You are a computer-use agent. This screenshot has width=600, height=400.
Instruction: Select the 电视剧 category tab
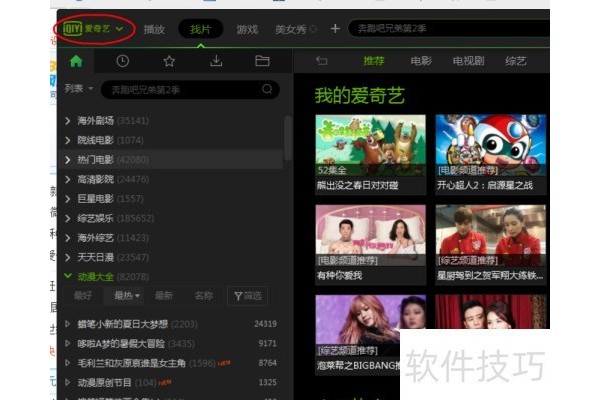(x=468, y=61)
